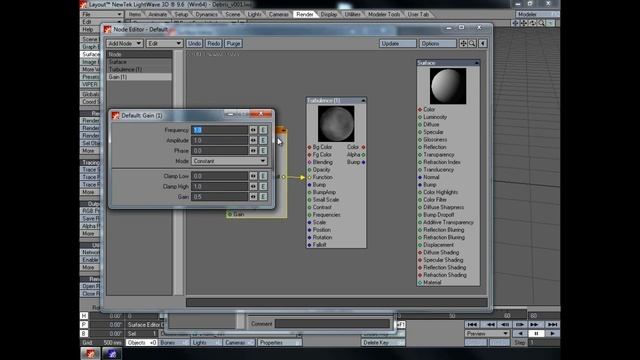The width and height of the screenshot is (640, 360).
Task: Click the Gain value field
Action: pos(220,197)
